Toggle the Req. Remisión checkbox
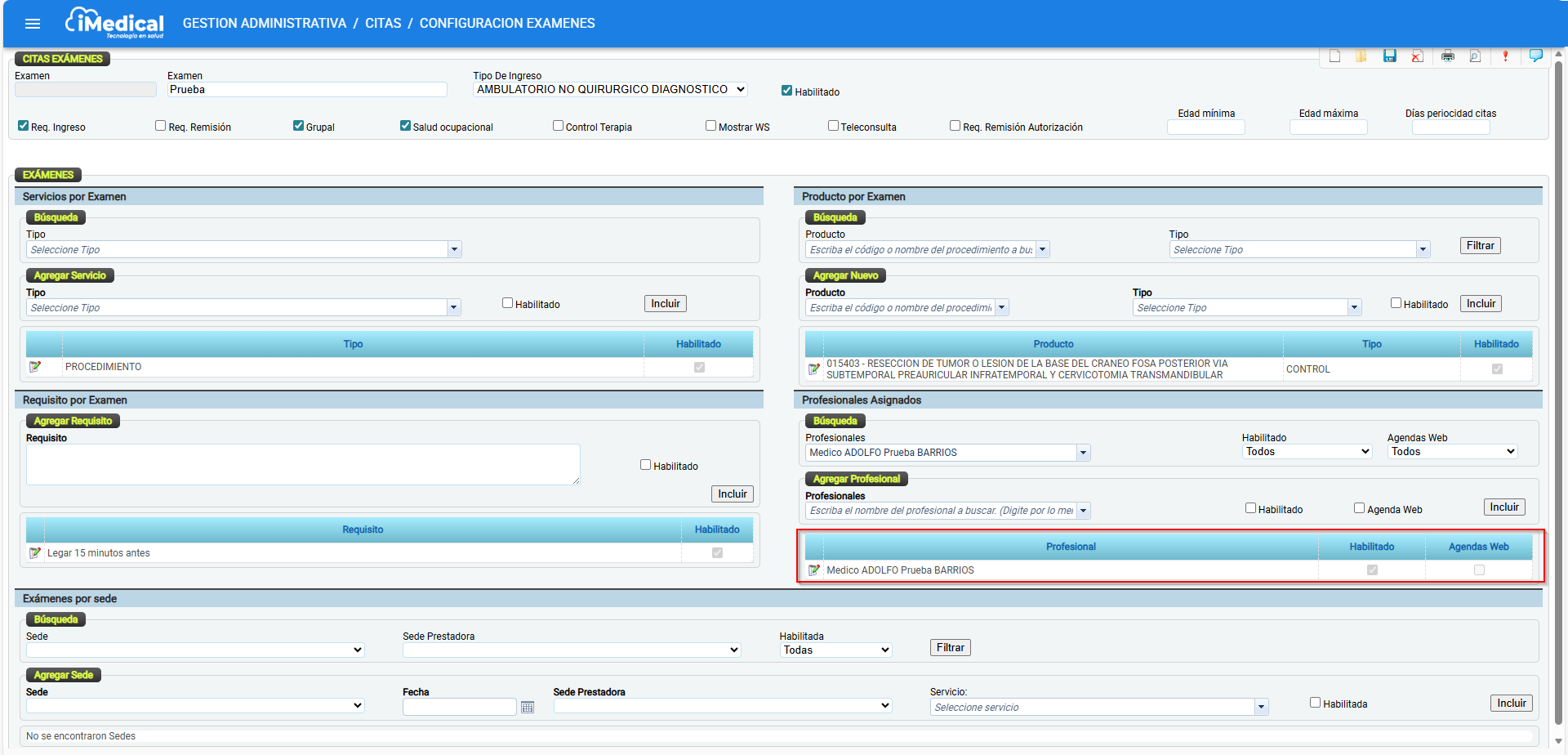The height and width of the screenshot is (755, 1568). point(161,126)
